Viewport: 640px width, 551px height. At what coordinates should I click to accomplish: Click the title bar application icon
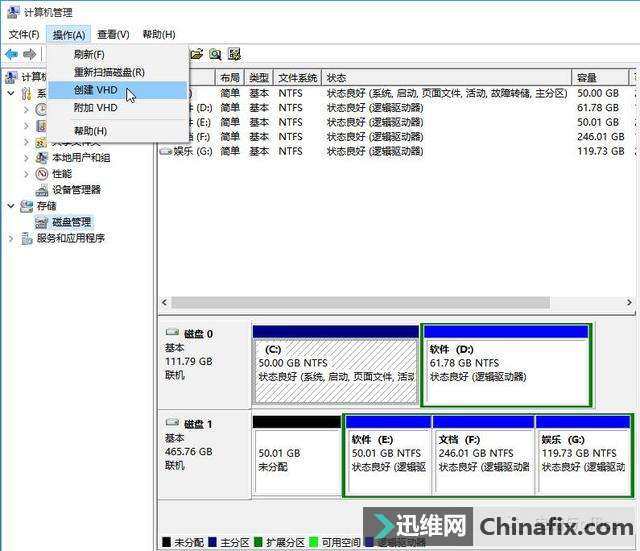click(x=13, y=12)
